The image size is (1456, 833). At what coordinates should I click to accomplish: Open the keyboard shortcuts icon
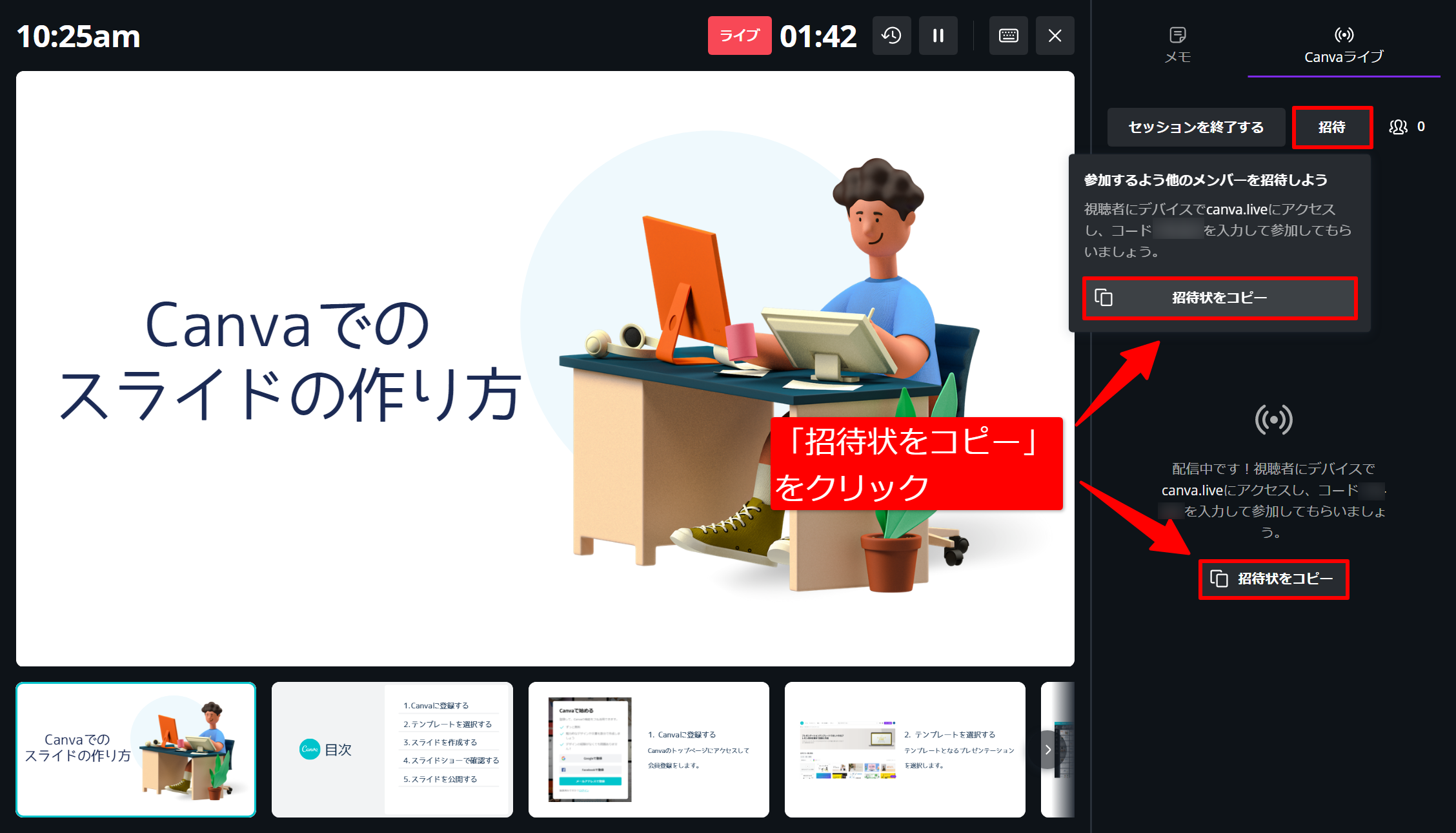click(x=1008, y=36)
